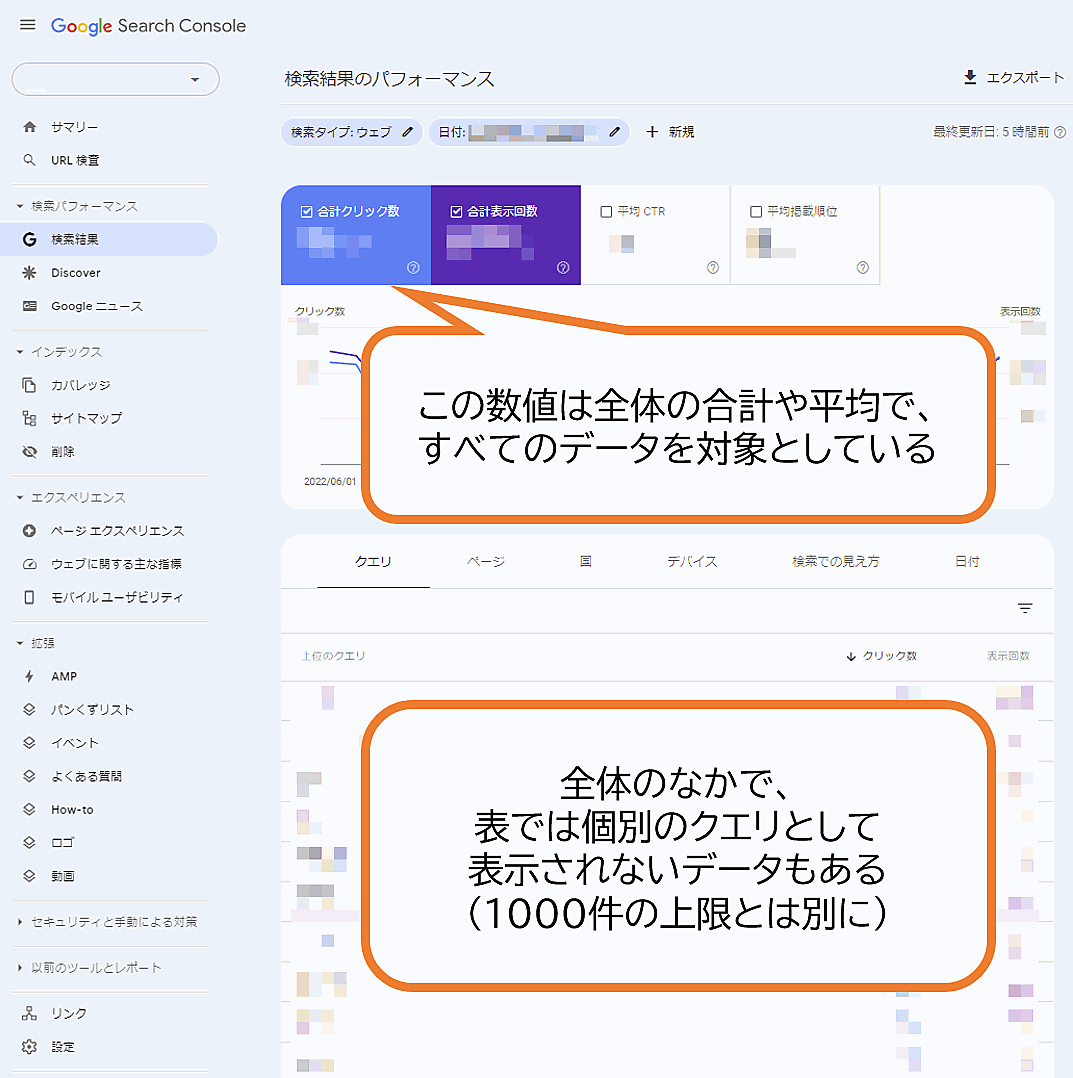The image size is (1073, 1078).
Task: Open the Discover report asterisk icon
Action: [x=29, y=273]
